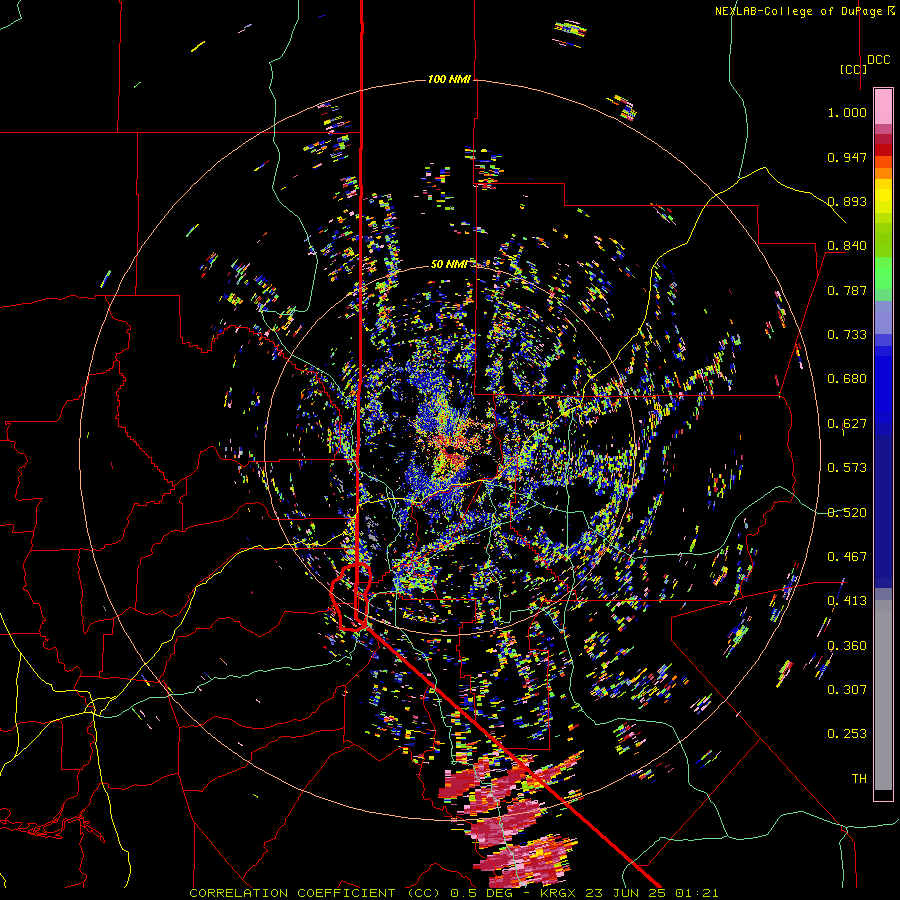Select the 0.893 scale value
This screenshot has width=900, height=900.
[x=847, y=201]
